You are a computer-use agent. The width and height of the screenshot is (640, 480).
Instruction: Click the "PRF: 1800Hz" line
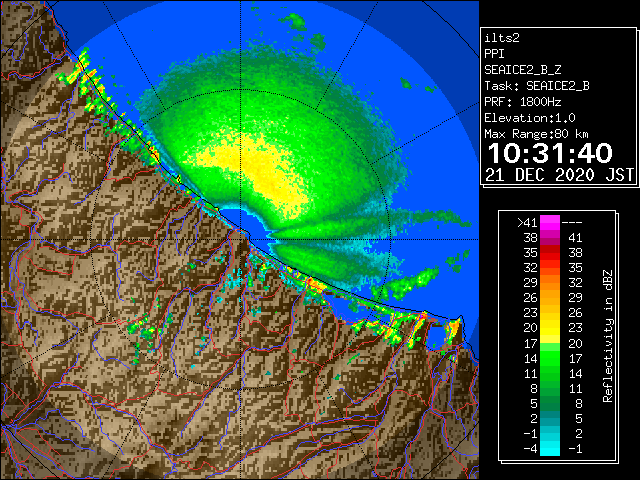click(x=523, y=102)
